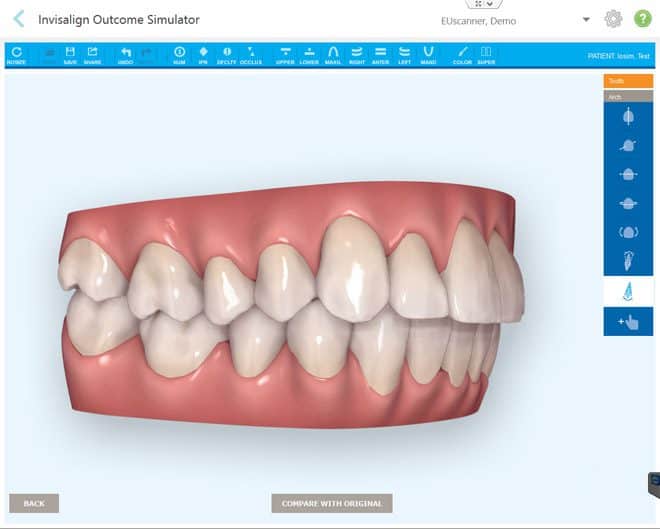Go back using the top-left chevron
This screenshot has height=529, width=660.
(x=18, y=19)
